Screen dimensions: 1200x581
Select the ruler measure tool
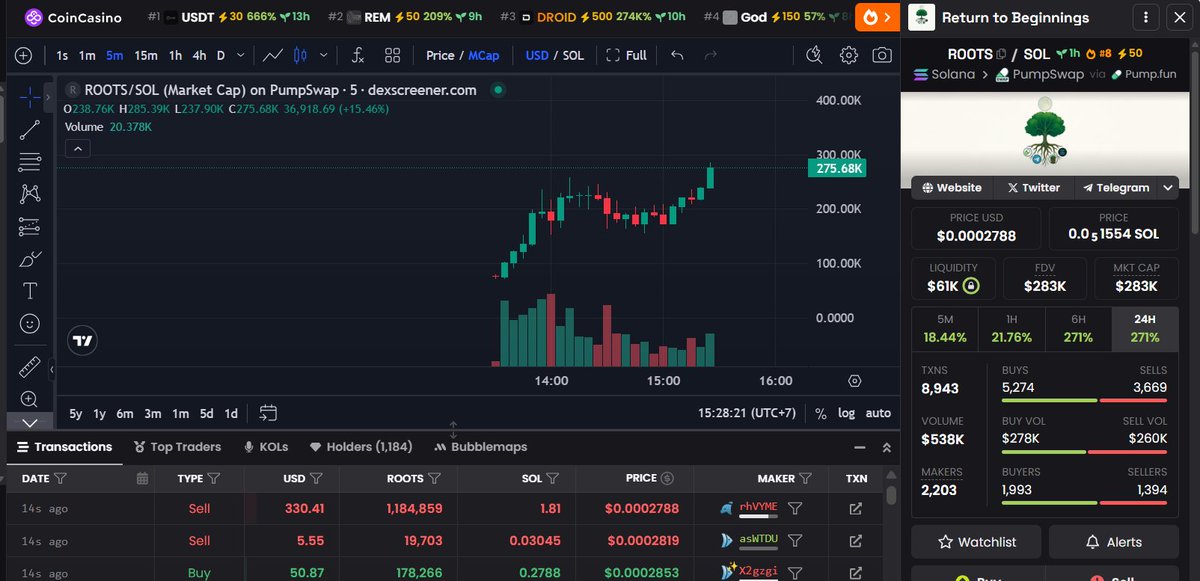(29, 368)
